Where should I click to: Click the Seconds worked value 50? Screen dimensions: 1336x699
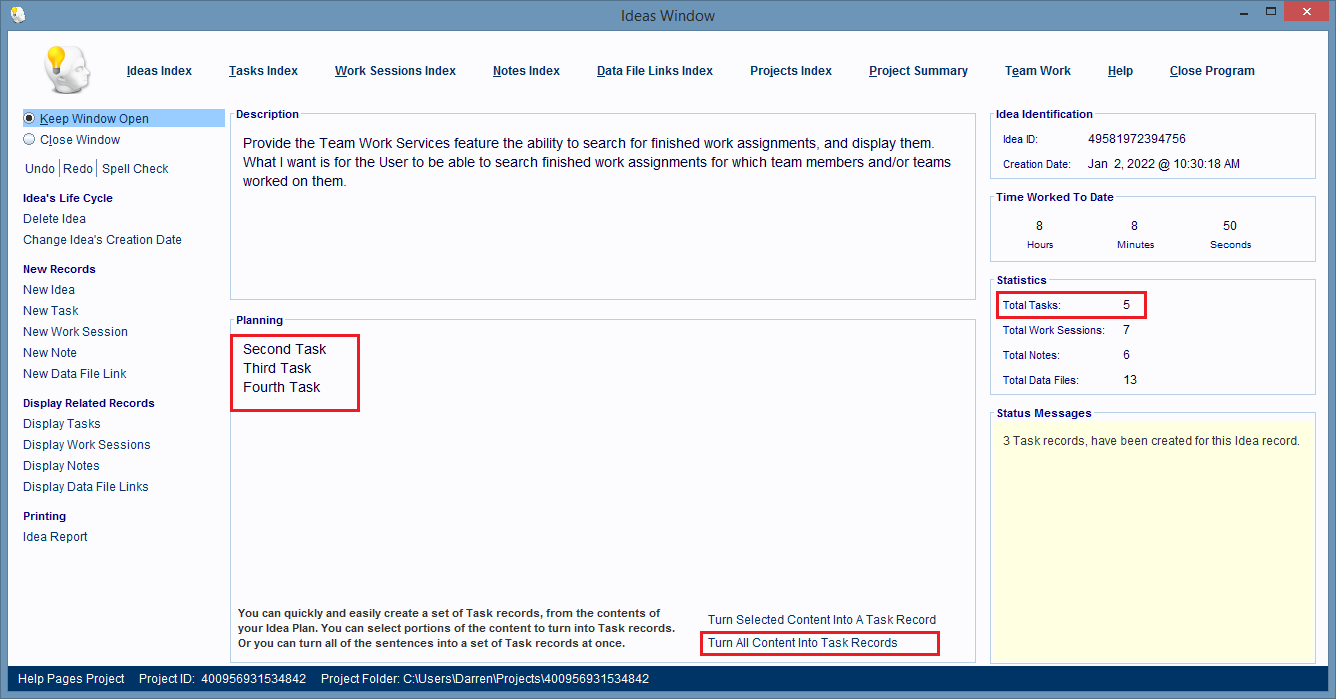(1230, 226)
